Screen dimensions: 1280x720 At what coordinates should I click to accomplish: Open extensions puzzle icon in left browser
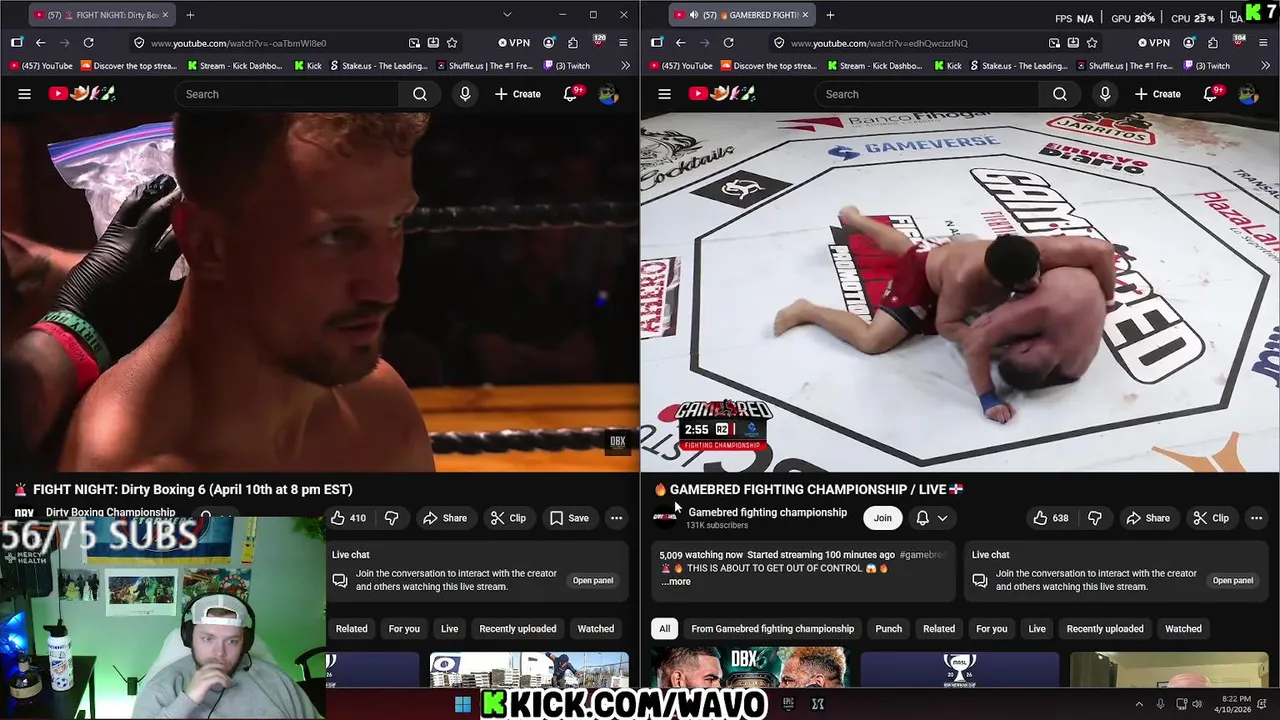coord(573,43)
